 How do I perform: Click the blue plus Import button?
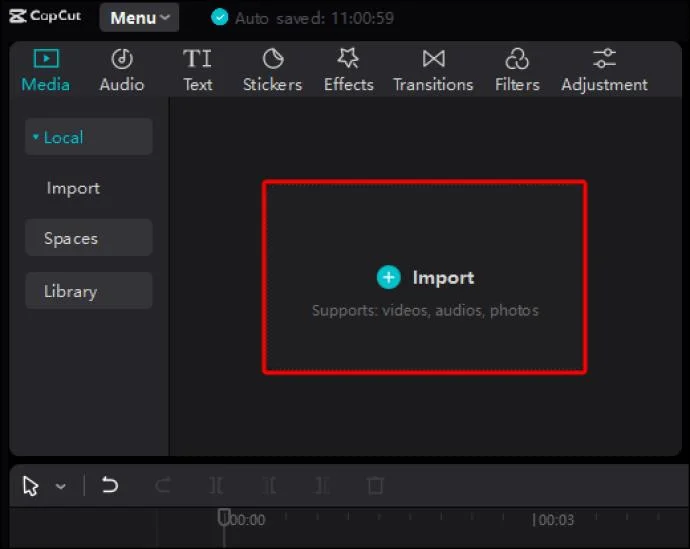(x=389, y=278)
